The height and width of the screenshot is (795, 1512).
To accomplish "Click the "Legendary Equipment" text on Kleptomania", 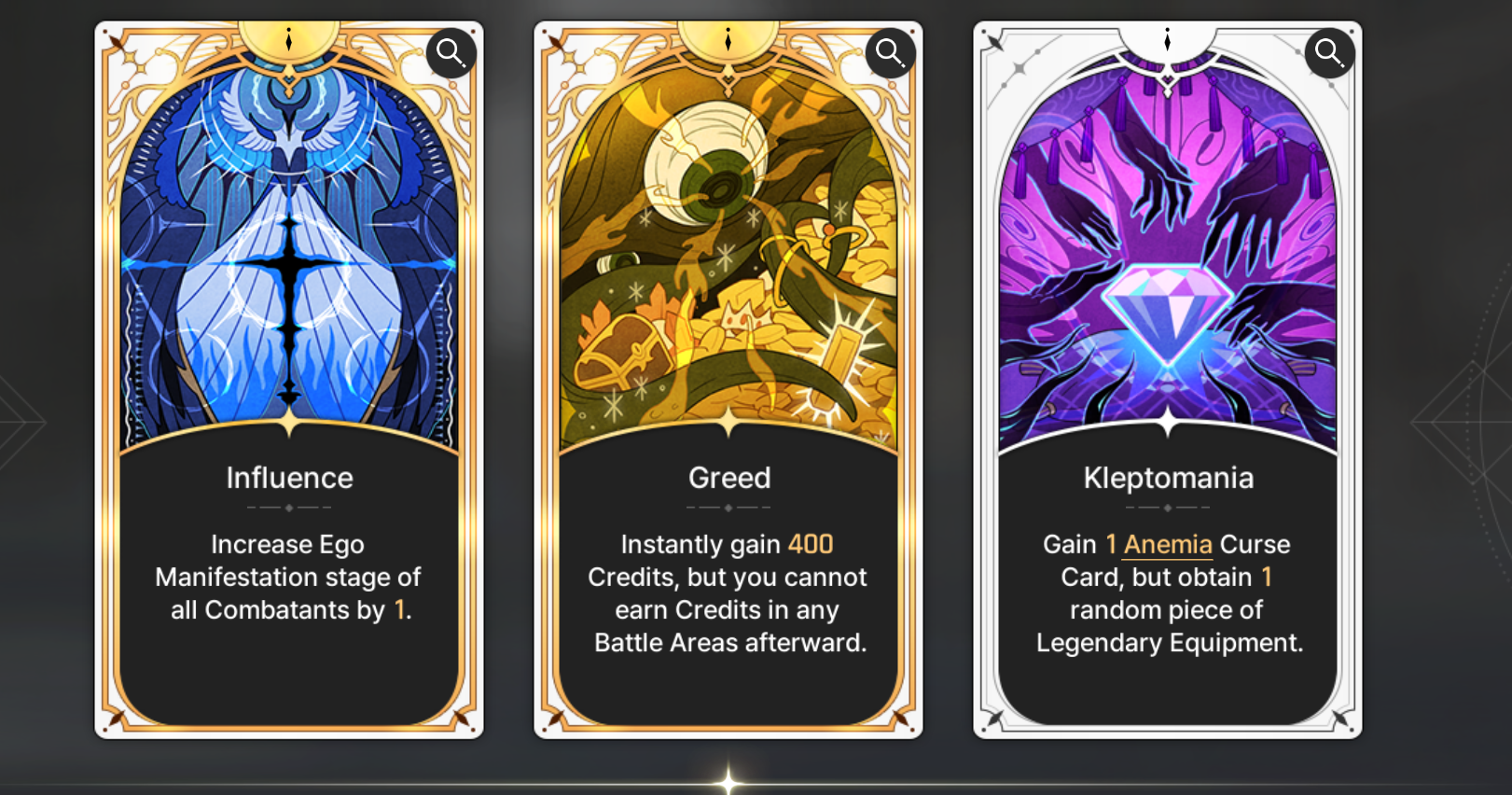I will pyautogui.click(x=1170, y=643).
